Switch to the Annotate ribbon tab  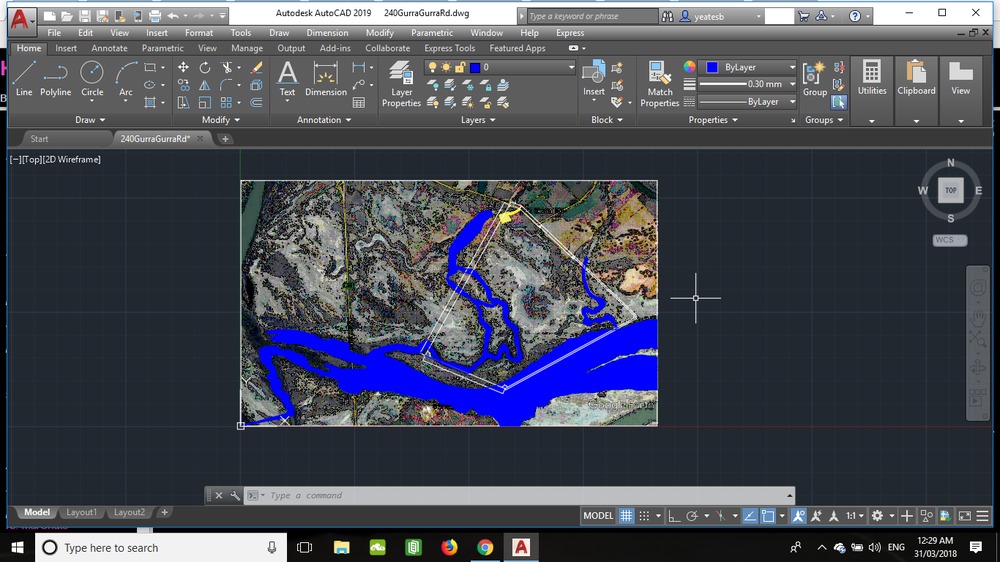[109, 48]
